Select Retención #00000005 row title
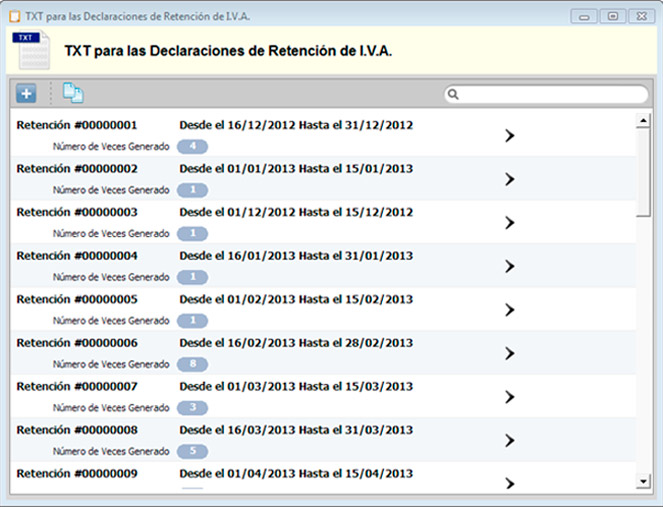The image size is (663, 507). [77, 299]
